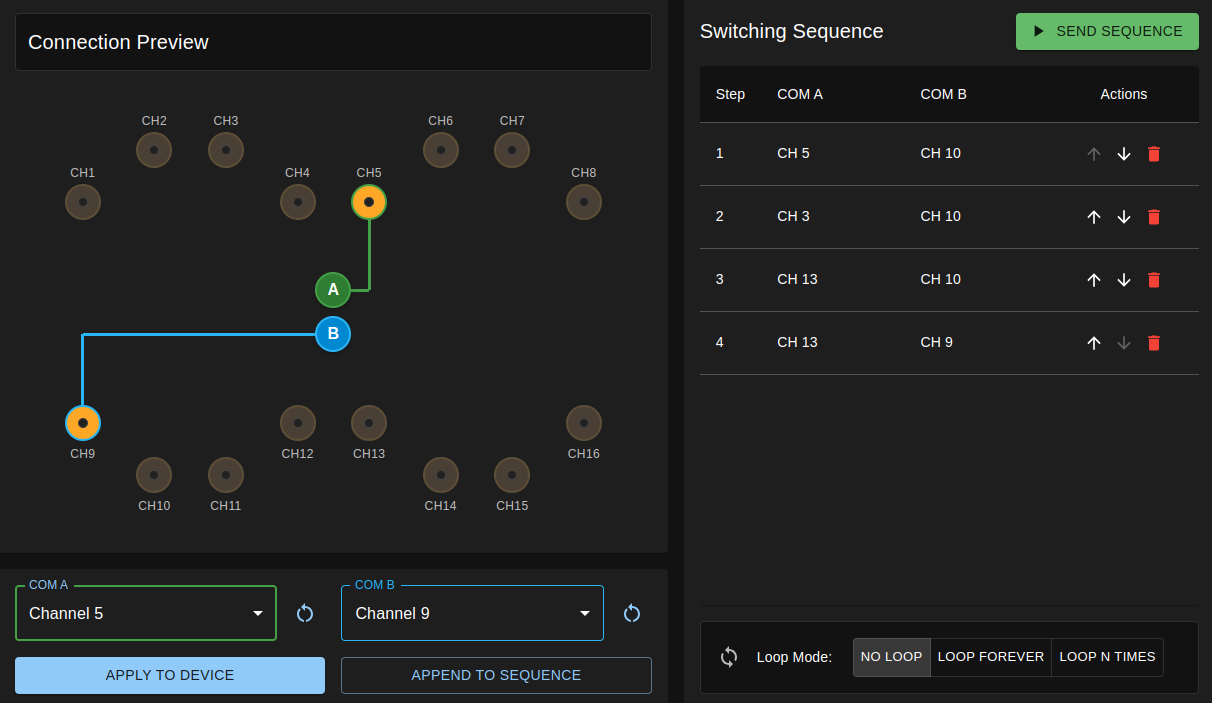Switch to LOOP N TIMES mode

click(1107, 657)
